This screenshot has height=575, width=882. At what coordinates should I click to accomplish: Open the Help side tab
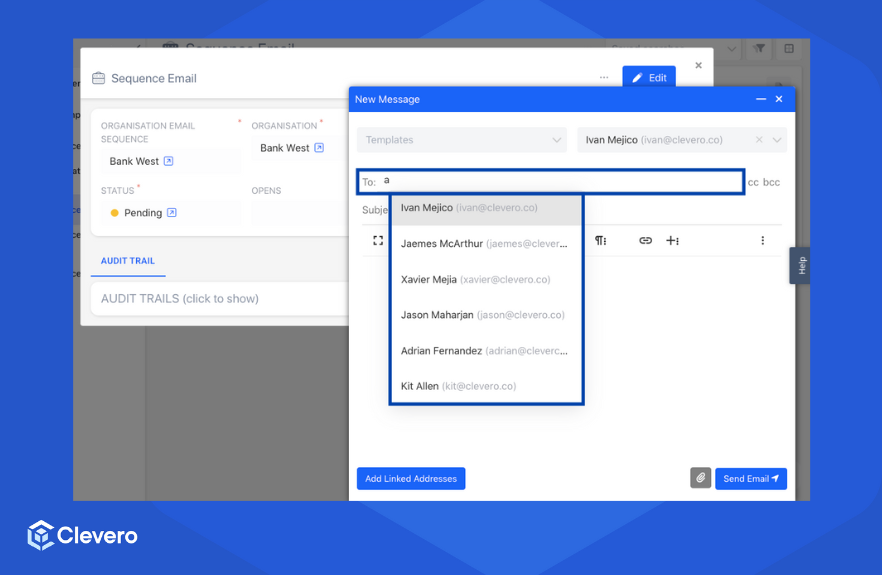(801, 266)
